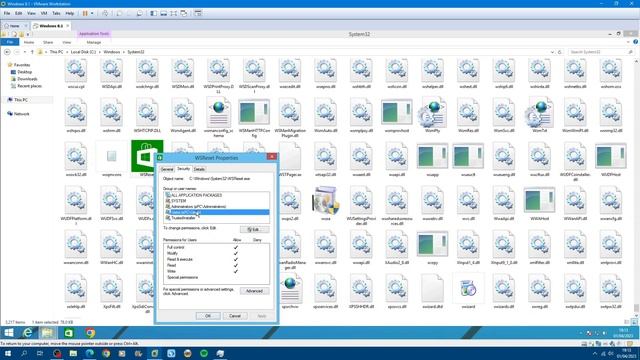Select Downloads in Favorites pane

pos(27,79)
